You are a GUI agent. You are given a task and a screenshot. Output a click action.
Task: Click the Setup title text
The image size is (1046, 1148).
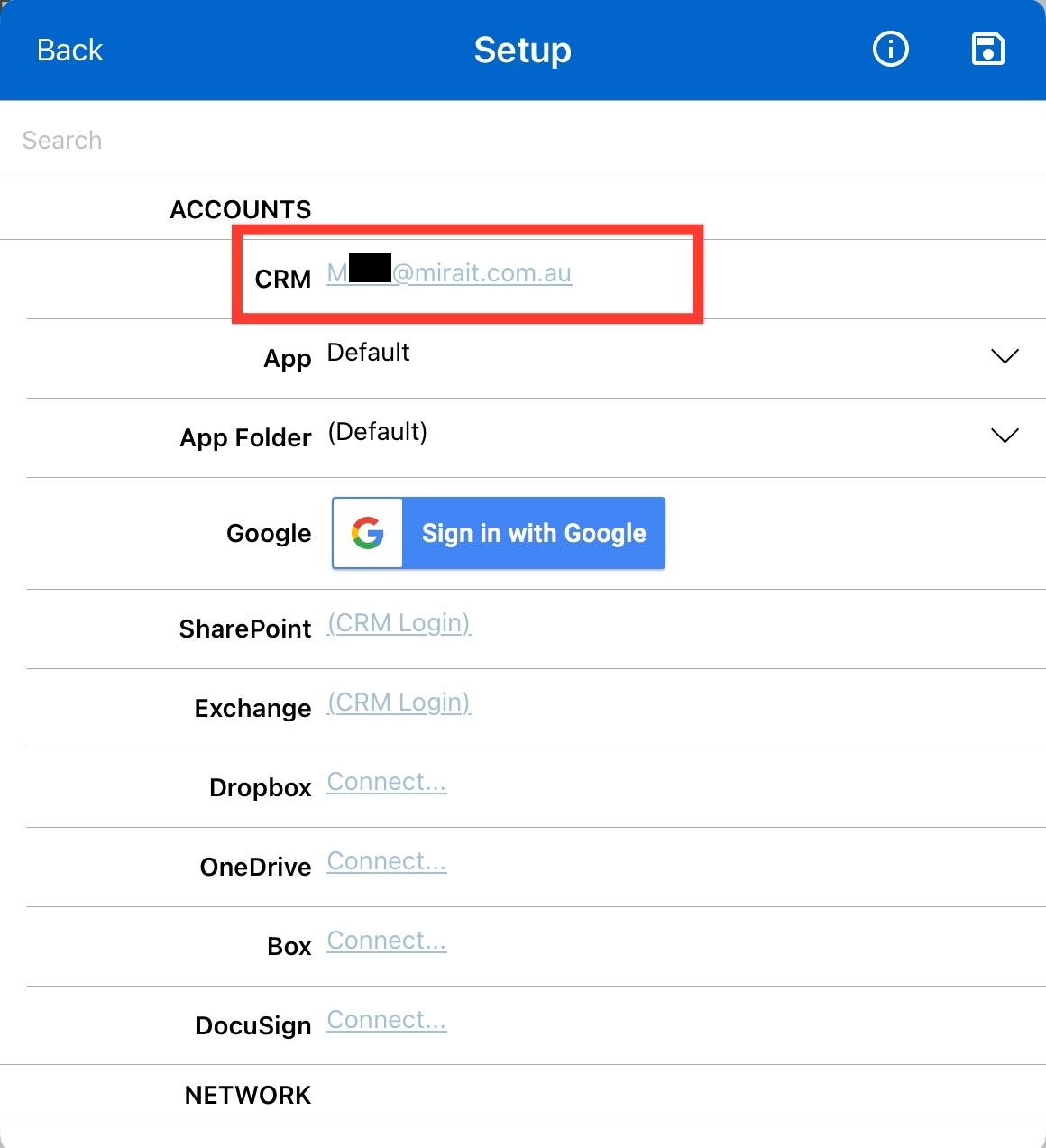523,51
